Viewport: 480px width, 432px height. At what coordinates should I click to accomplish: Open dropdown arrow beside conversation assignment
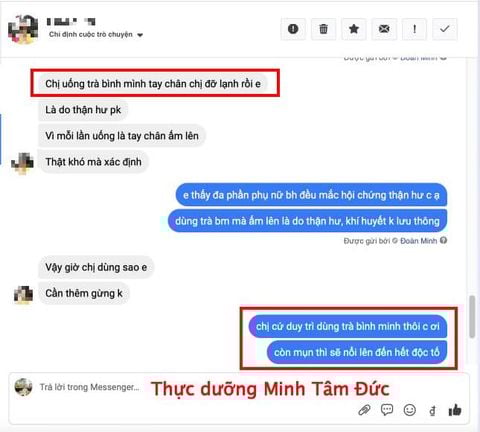[140, 35]
